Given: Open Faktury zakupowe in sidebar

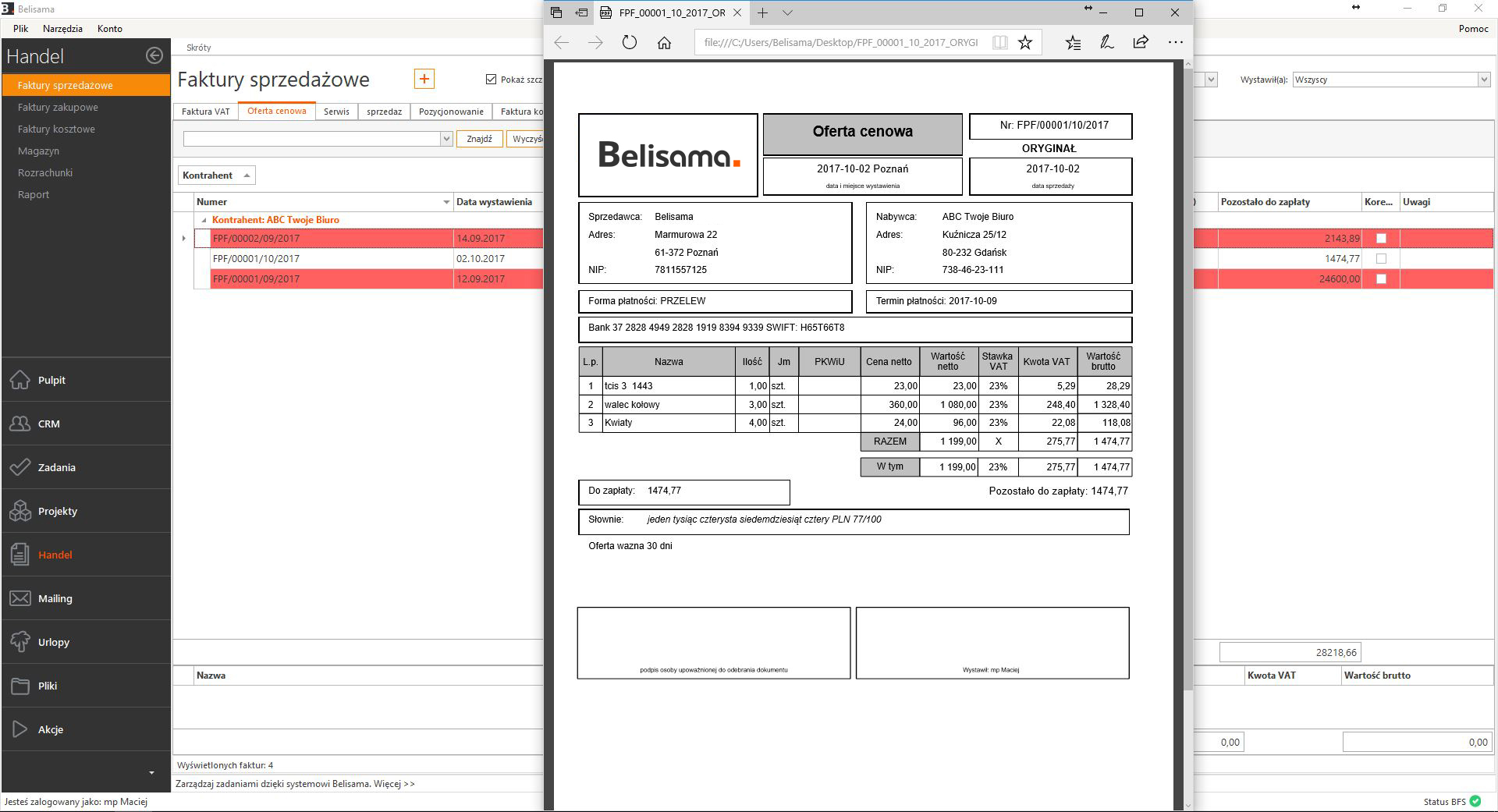Looking at the screenshot, I should pyautogui.click(x=58, y=108).
